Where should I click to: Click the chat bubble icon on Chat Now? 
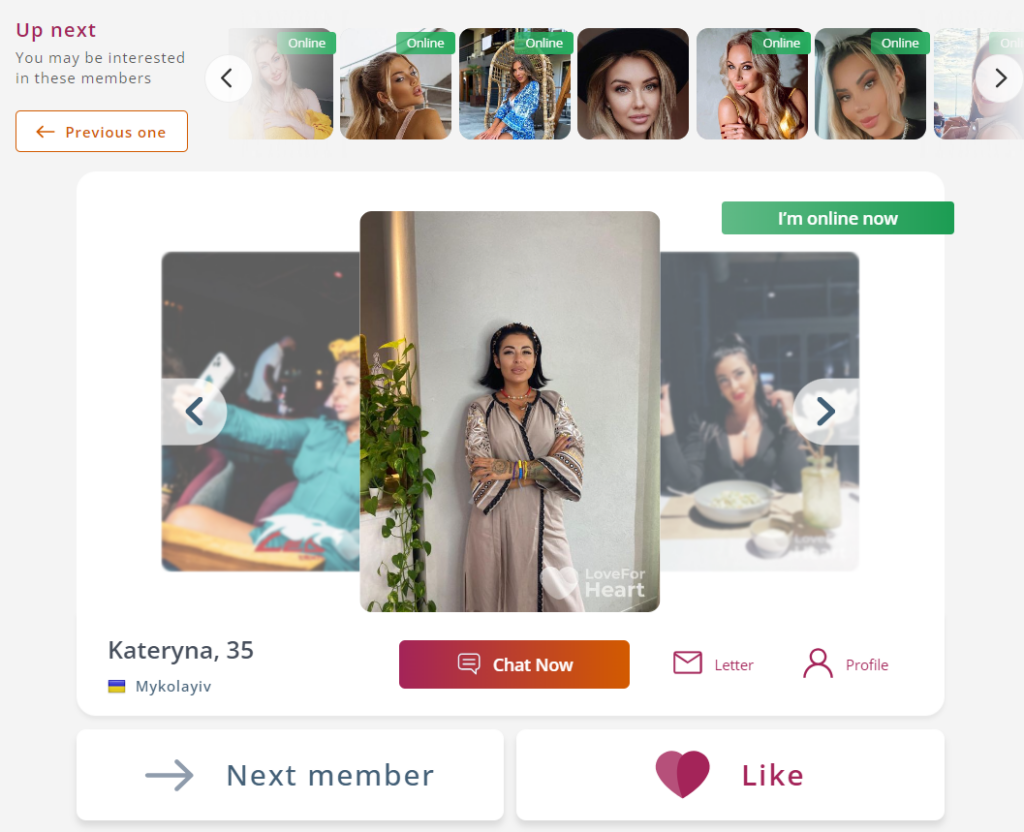468,664
